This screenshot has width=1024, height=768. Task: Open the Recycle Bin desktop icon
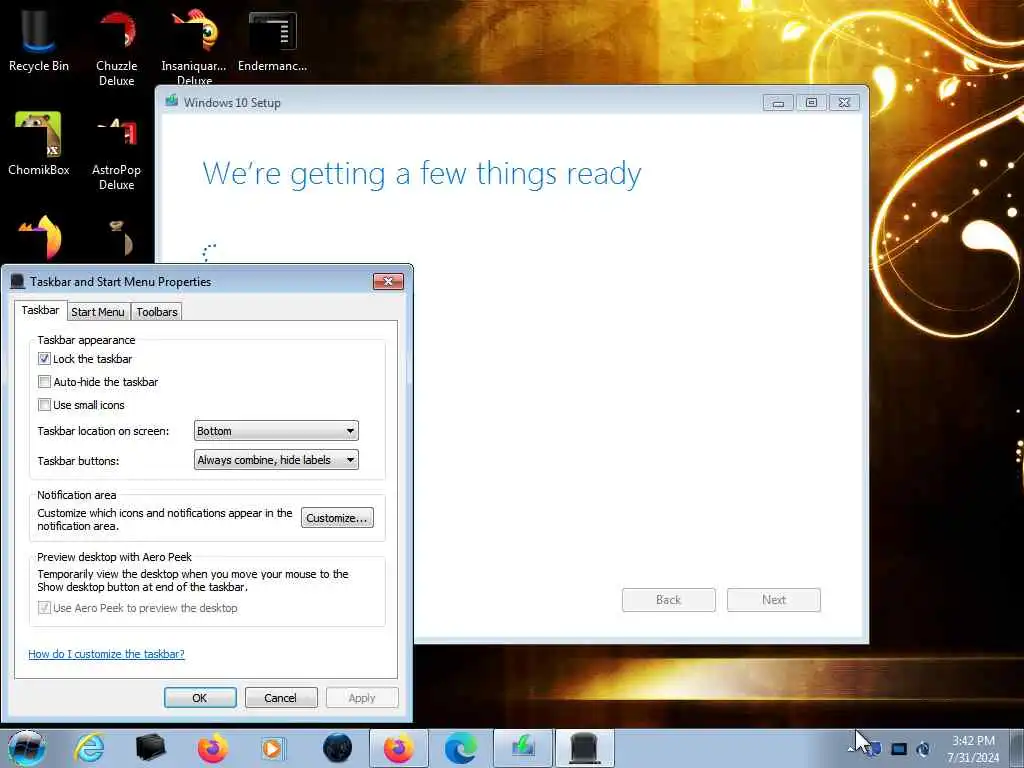pos(38,39)
